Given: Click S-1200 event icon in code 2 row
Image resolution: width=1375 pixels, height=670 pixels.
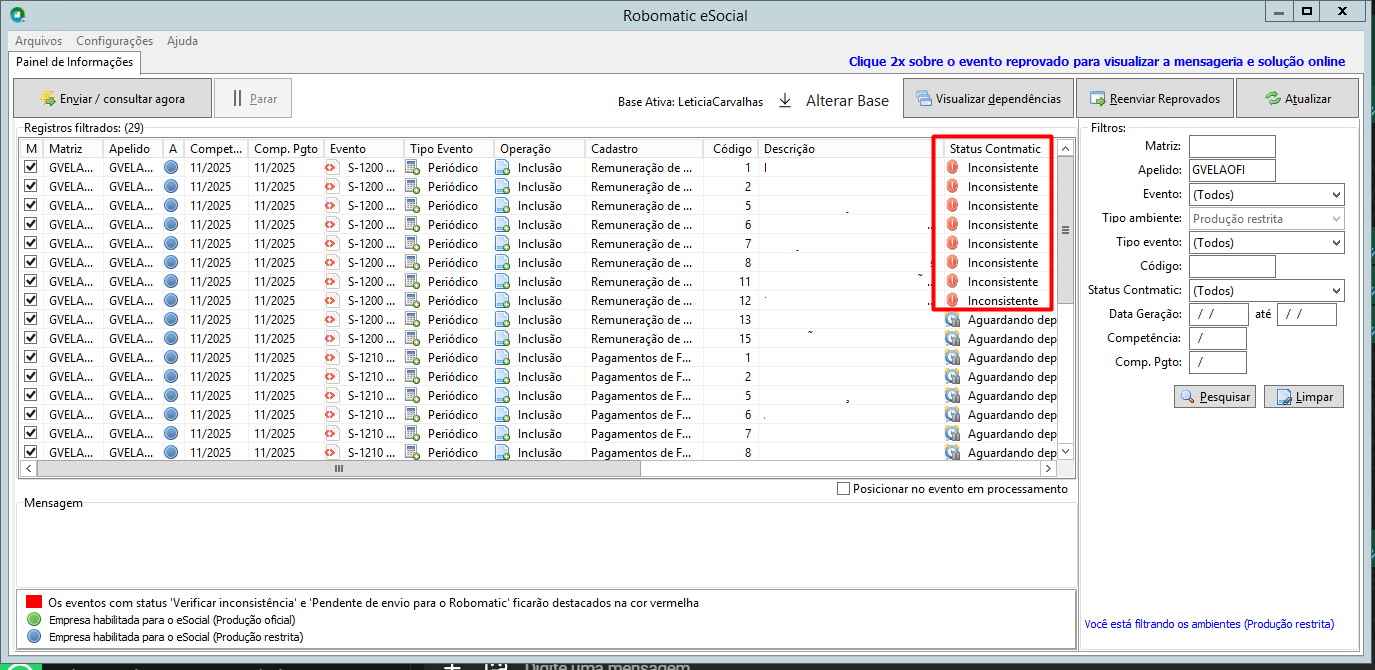Looking at the screenshot, I should (x=332, y=187).
